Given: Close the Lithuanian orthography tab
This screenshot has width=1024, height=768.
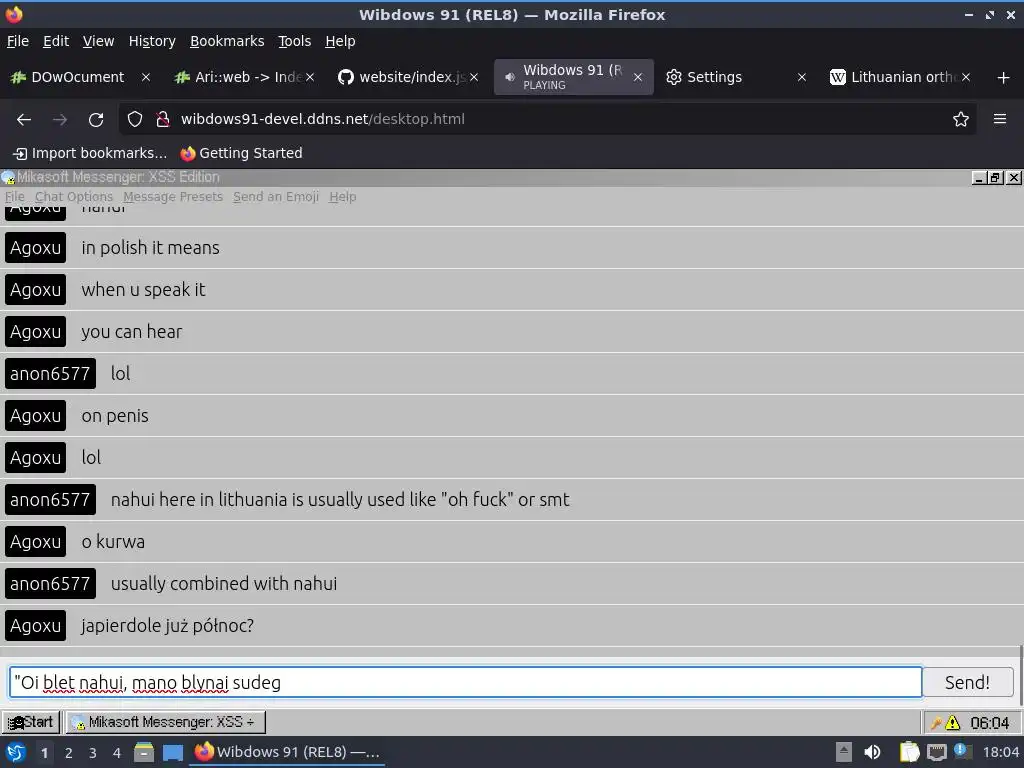Looking at the screenshot, I should coord(966,77).
